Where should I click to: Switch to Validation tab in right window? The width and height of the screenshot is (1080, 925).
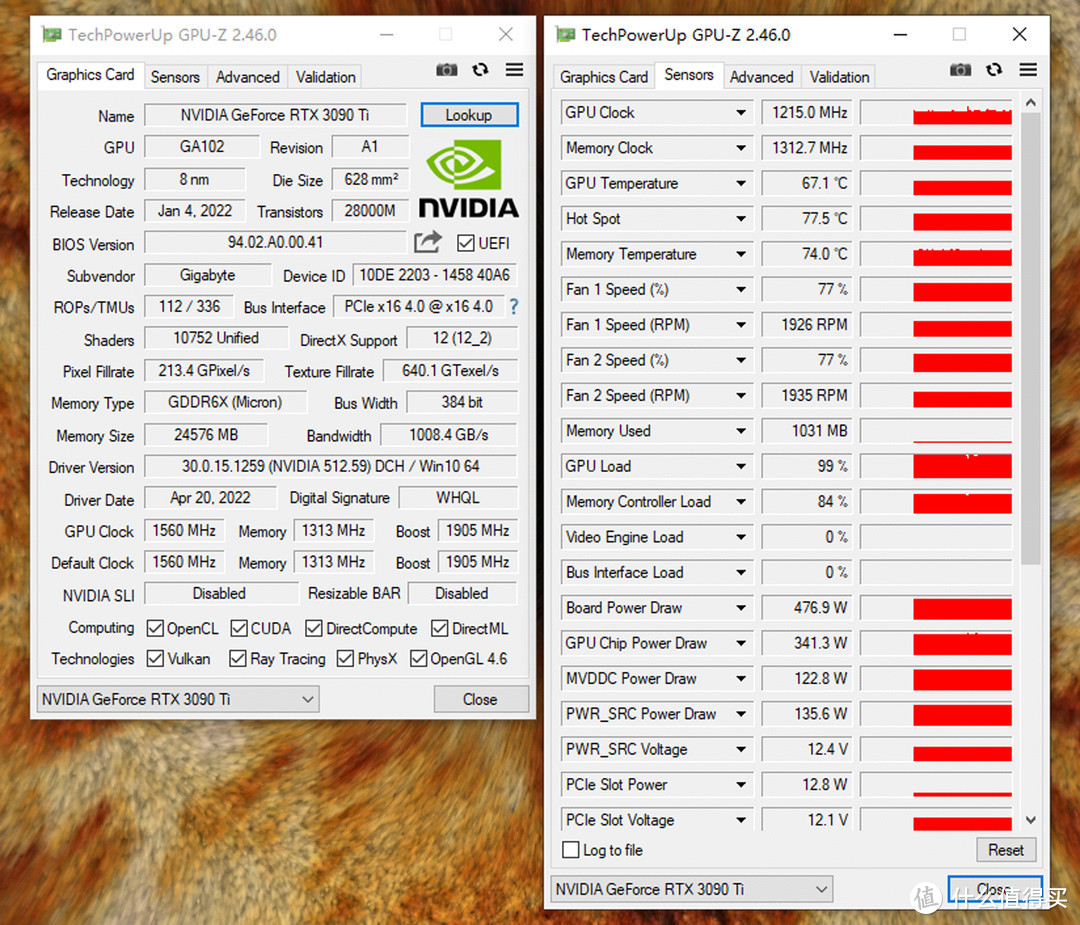pos(839,77)
